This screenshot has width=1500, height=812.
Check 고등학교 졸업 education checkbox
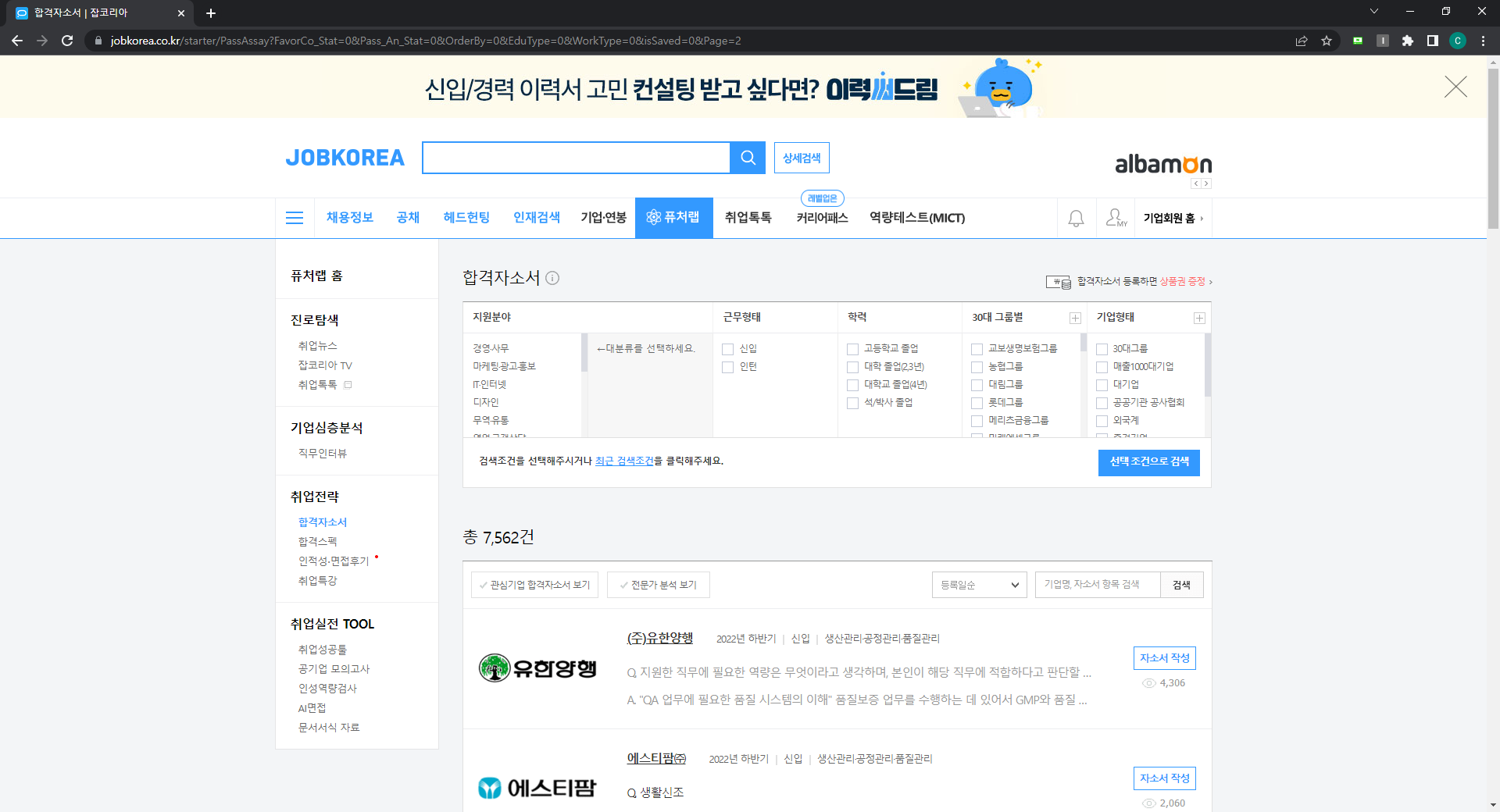click(852, 349)
